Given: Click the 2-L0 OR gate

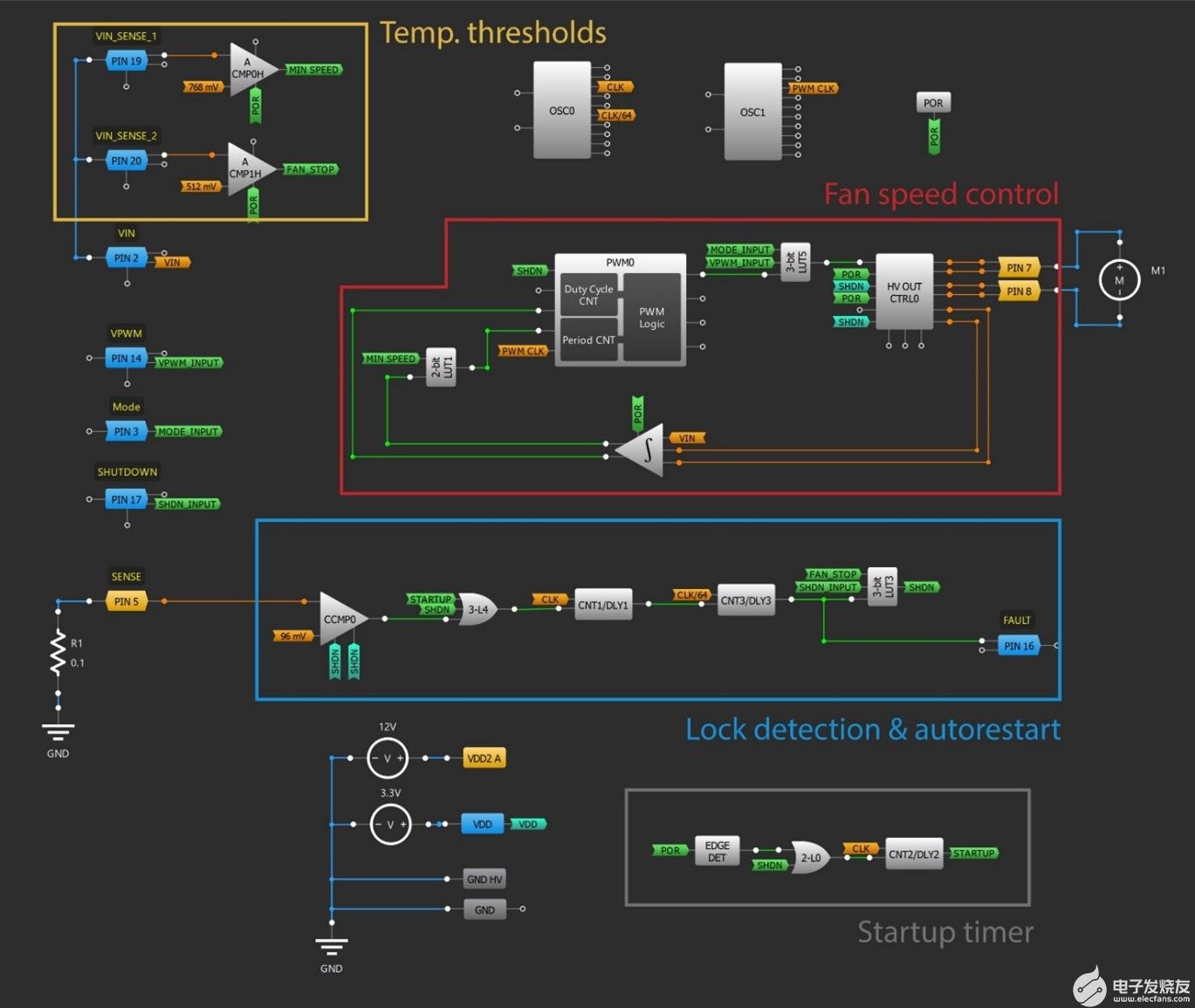Looking at the screenshot, I should (811, 858).
